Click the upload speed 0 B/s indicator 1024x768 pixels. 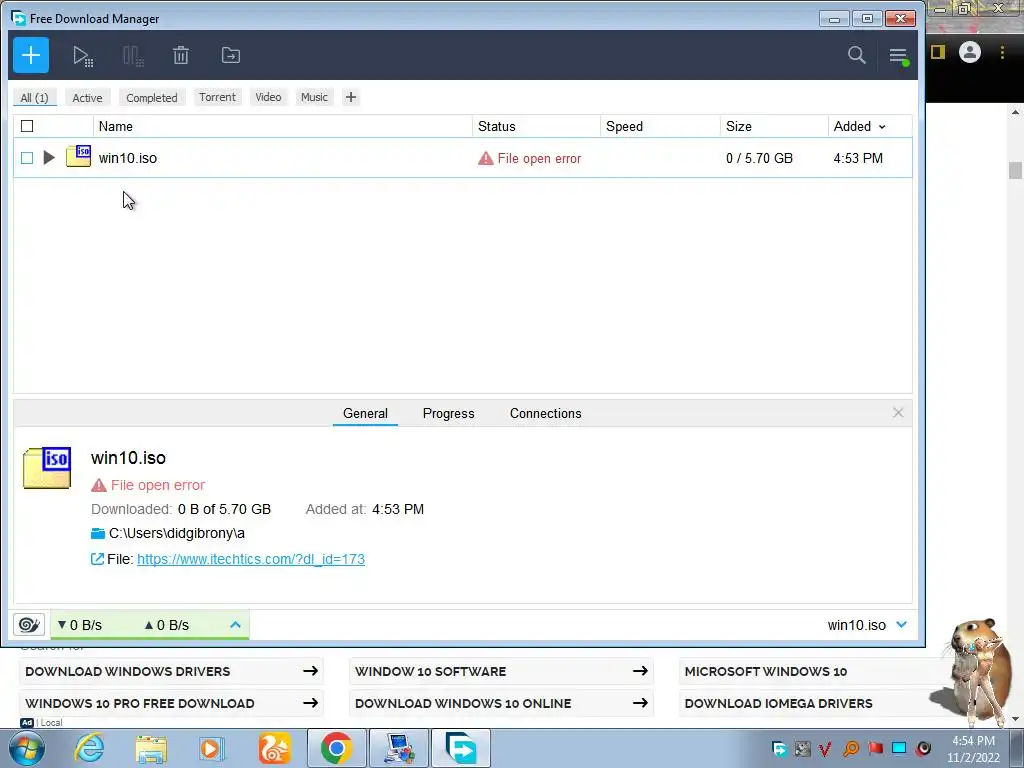167,626
